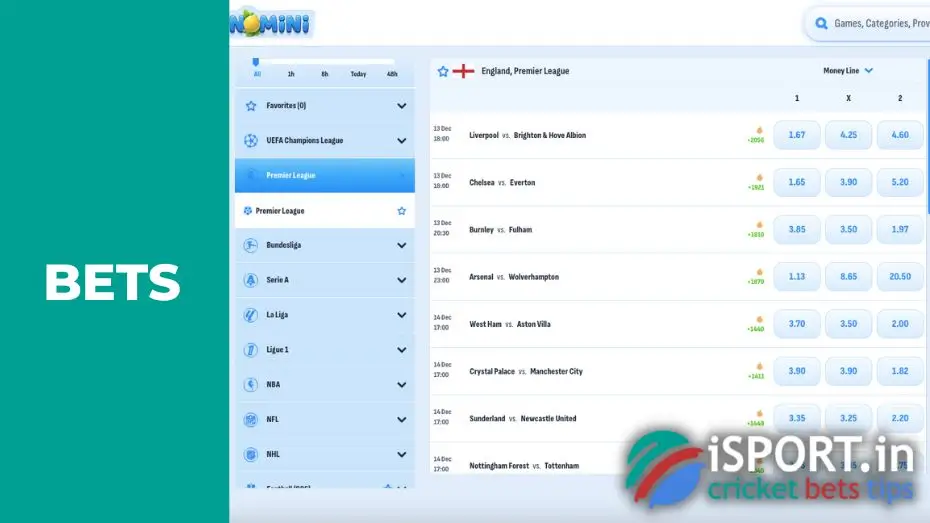Bet on Liverpool win at 1.67

pyautogui.click(x=796, y=135)
